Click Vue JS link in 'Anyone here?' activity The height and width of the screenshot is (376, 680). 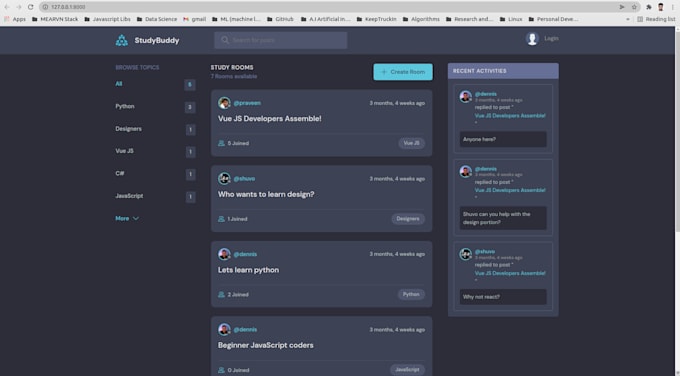(510, 116)
